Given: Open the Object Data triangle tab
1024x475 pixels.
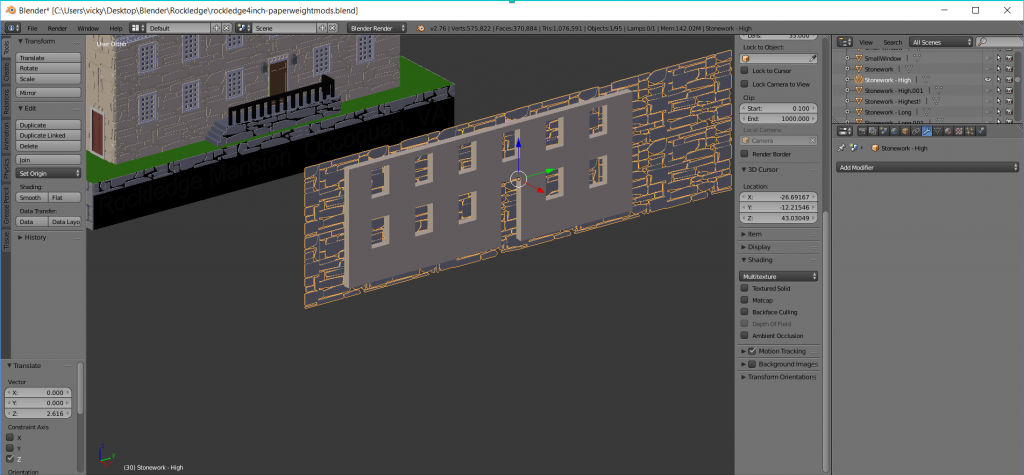Looking at the screenshot, I should pos(937,131).
